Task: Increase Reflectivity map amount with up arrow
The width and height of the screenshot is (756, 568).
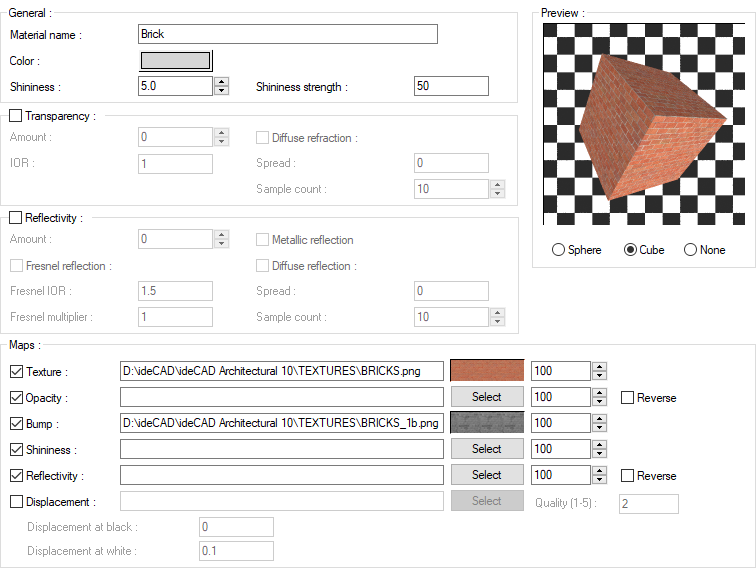Action: (x=599, y=470)
